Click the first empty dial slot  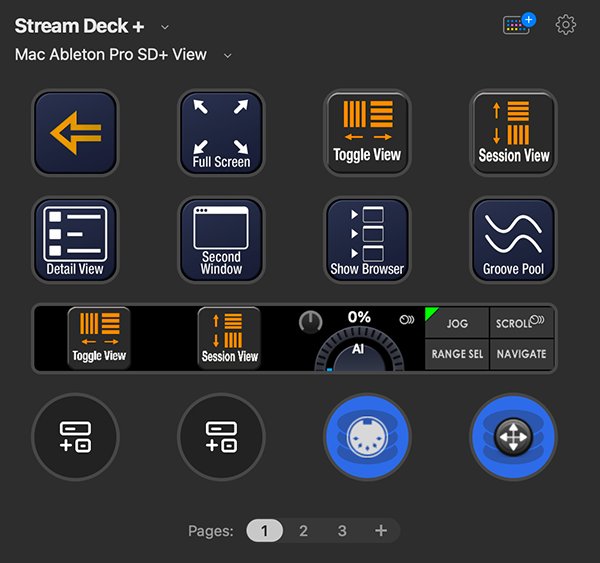tap(75, 437)
